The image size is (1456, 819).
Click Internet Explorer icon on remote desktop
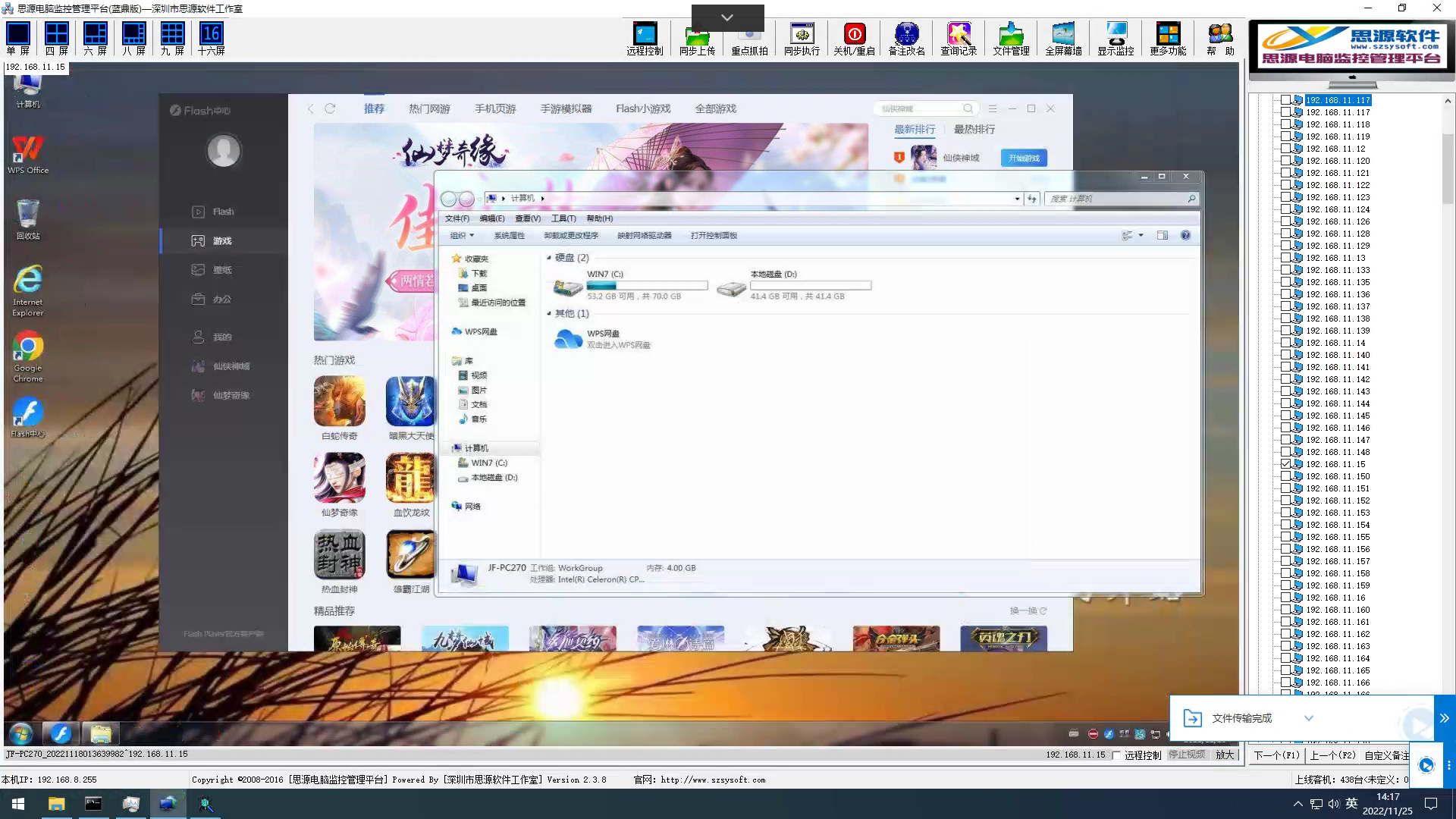tap(27, 290)
